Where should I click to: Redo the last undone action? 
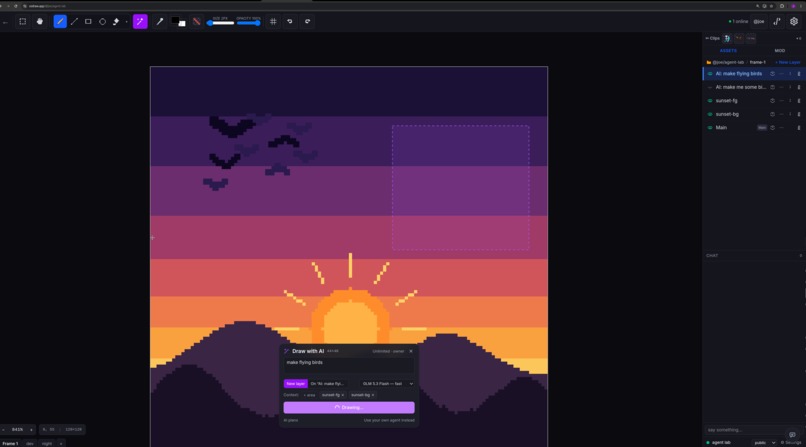(307, 22)
